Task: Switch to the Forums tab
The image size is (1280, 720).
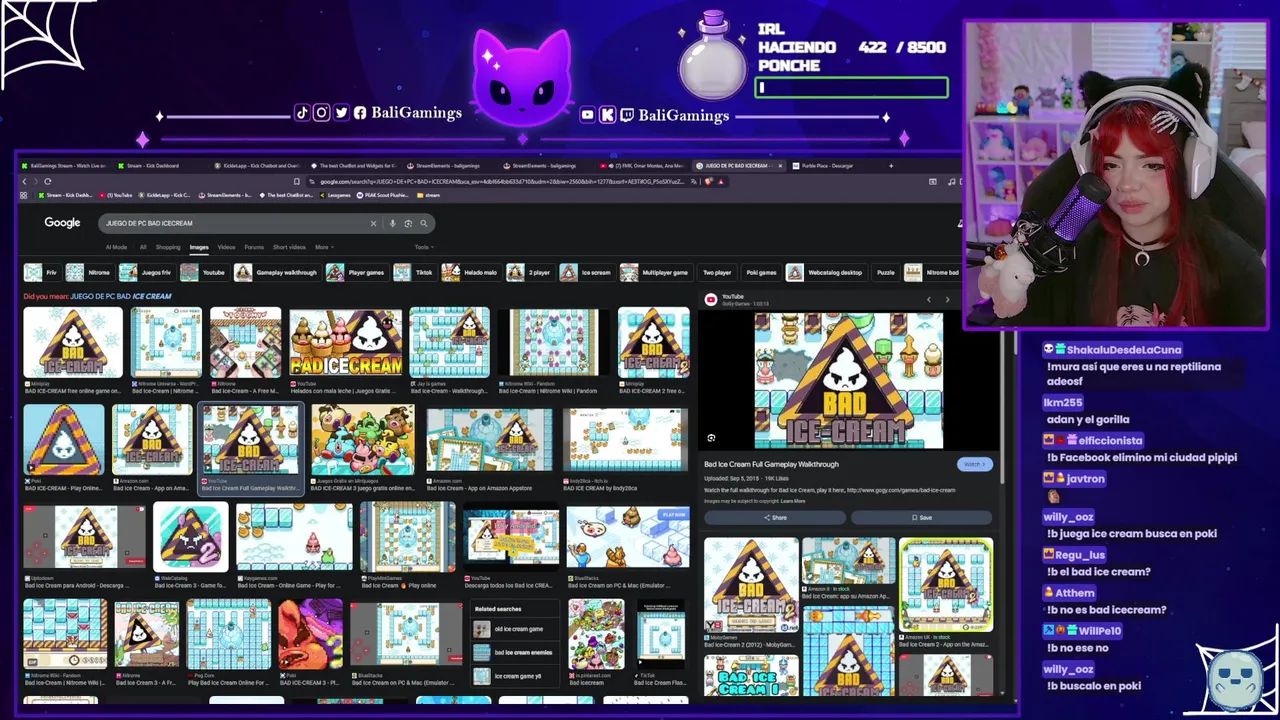Action: tap(254, 247)
